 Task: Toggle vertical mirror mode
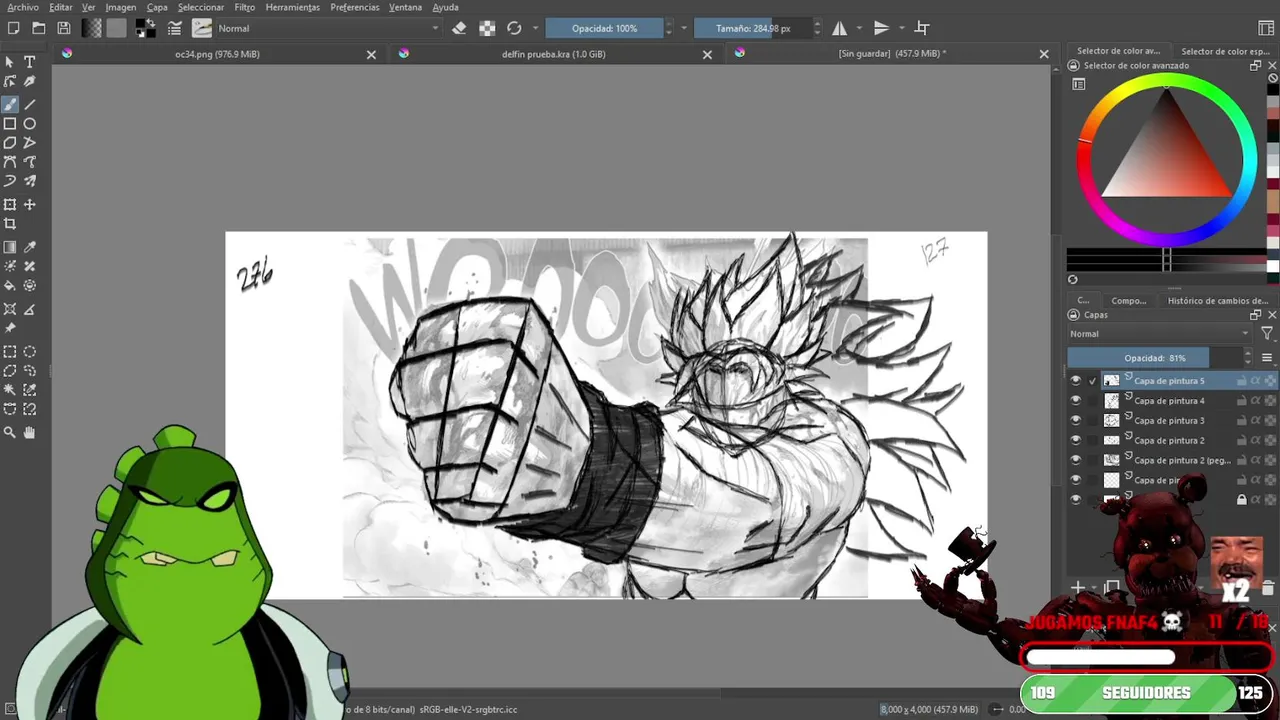(882, 28)
